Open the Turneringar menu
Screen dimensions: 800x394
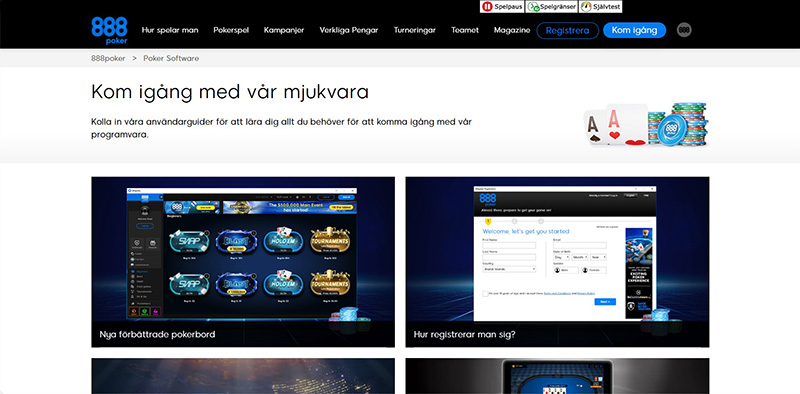[x=415, y=30]
